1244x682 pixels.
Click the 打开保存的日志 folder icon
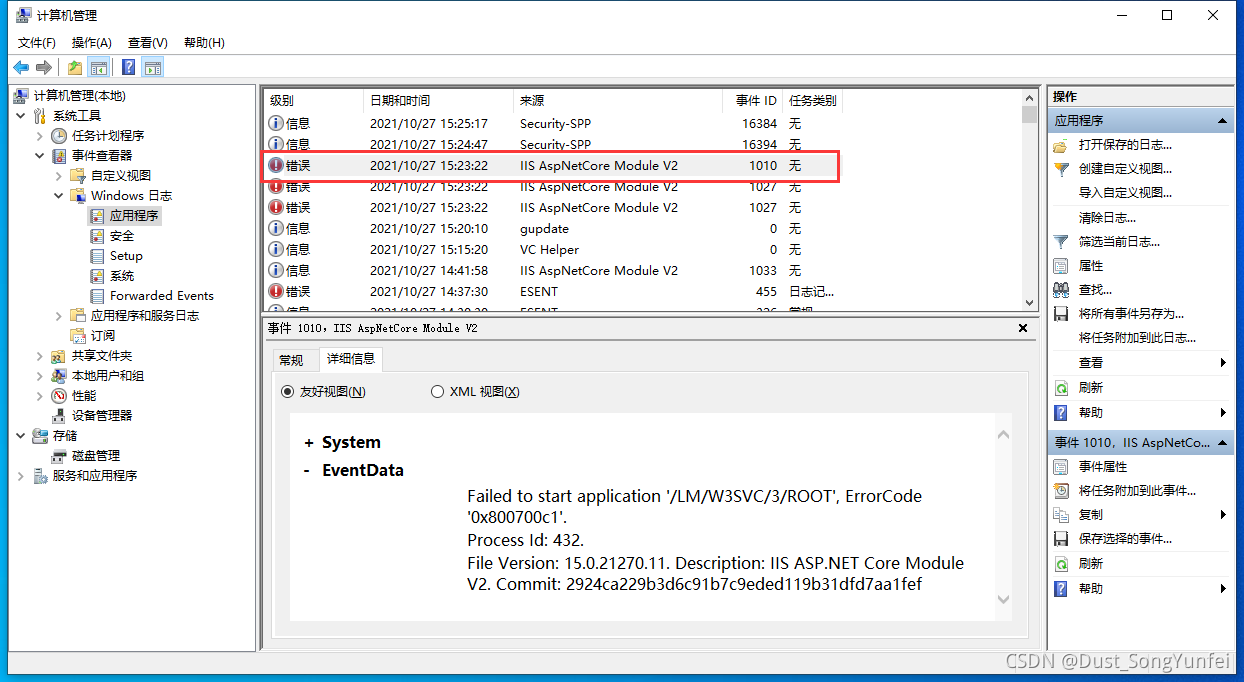tap(1061, 146)
